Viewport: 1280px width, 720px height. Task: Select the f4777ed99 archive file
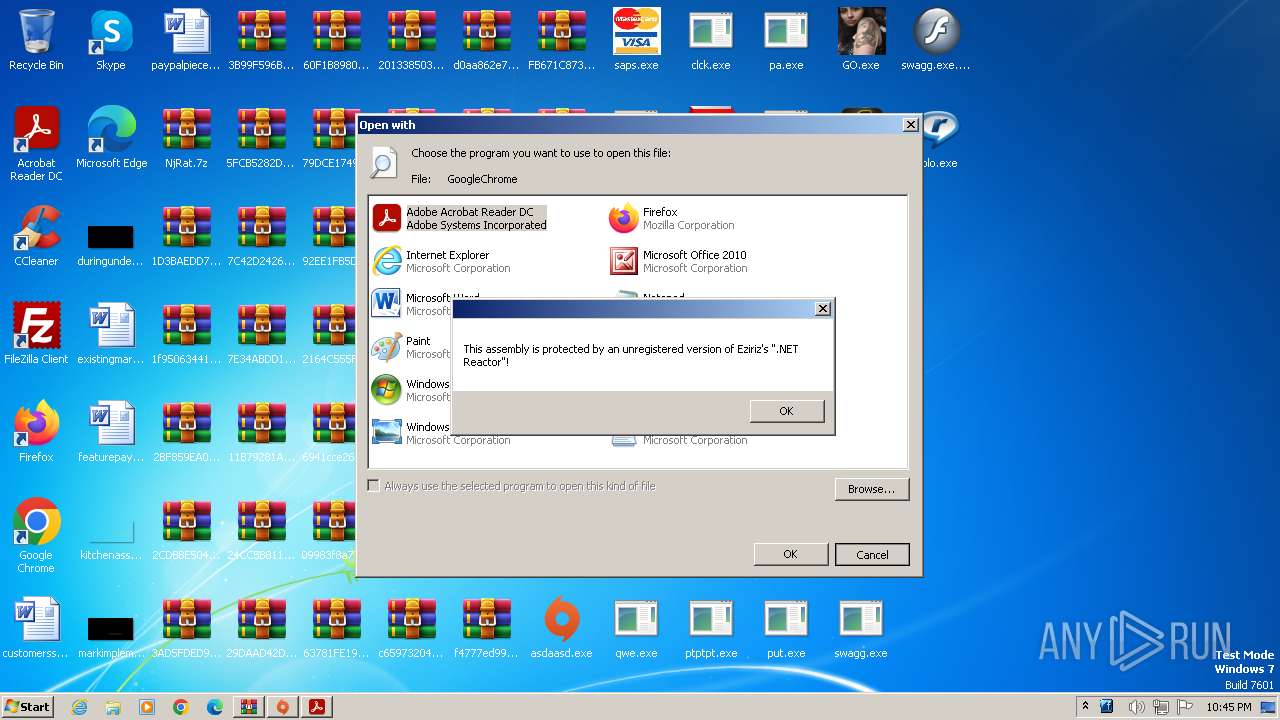click(486, 628)
